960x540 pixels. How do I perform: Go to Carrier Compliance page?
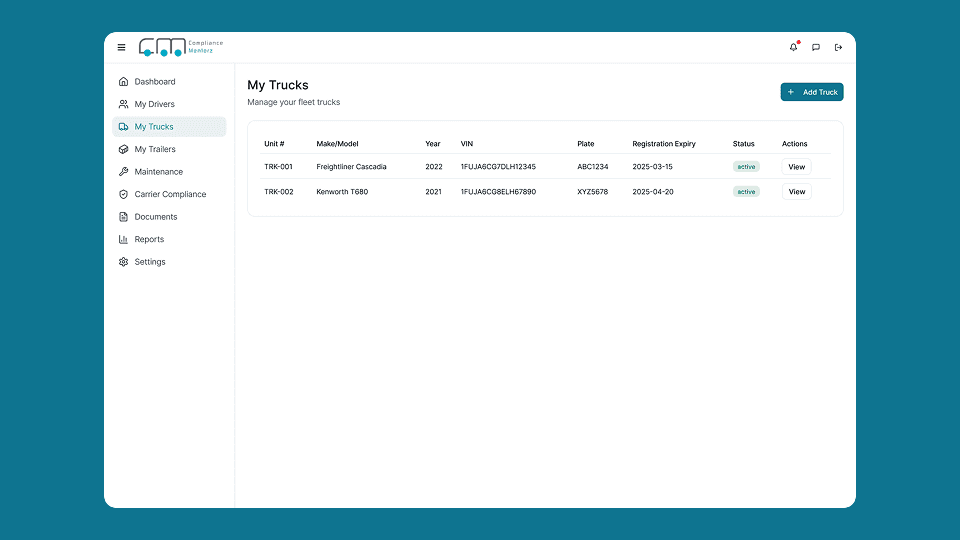170,195
